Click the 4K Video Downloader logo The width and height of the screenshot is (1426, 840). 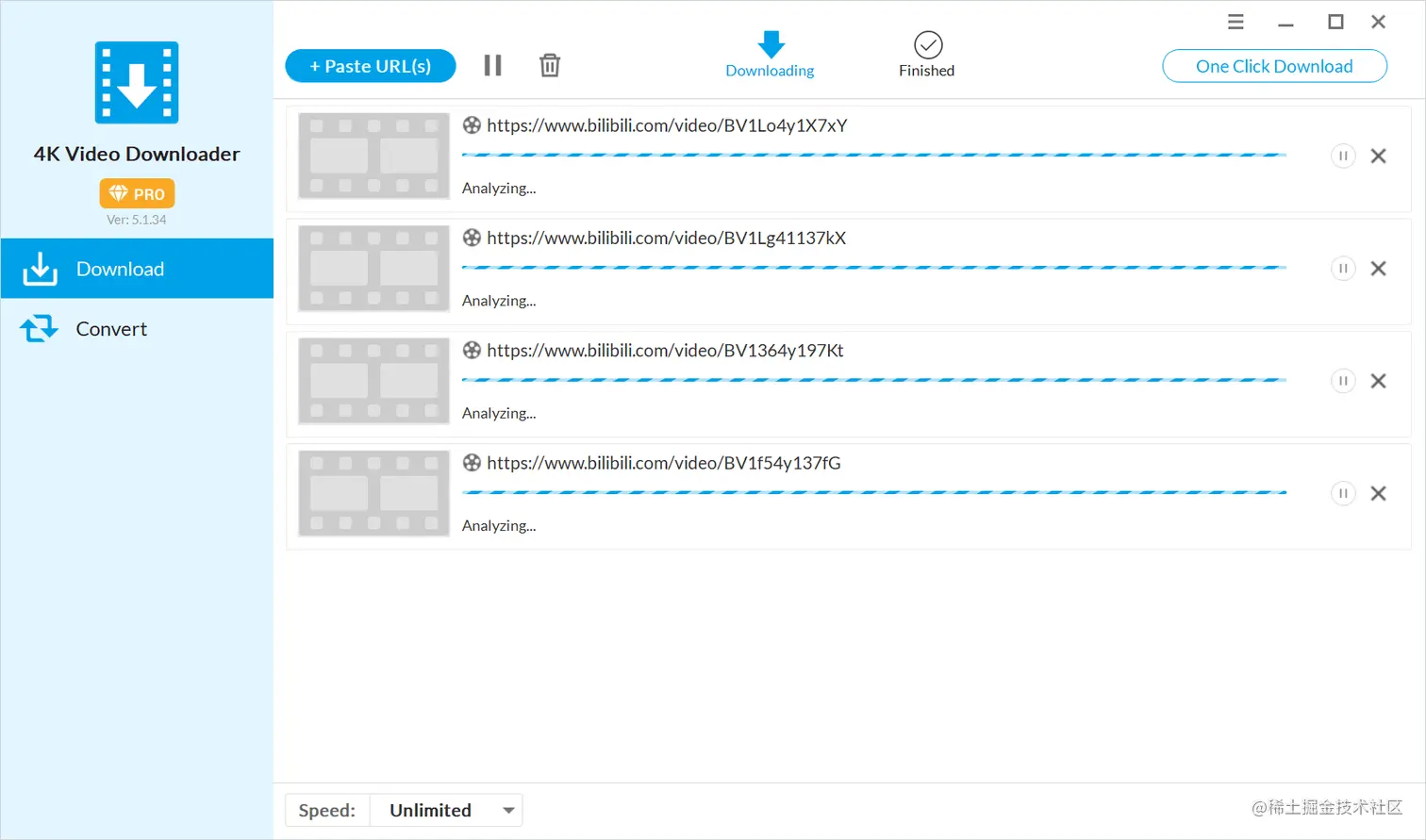[137, 82]
